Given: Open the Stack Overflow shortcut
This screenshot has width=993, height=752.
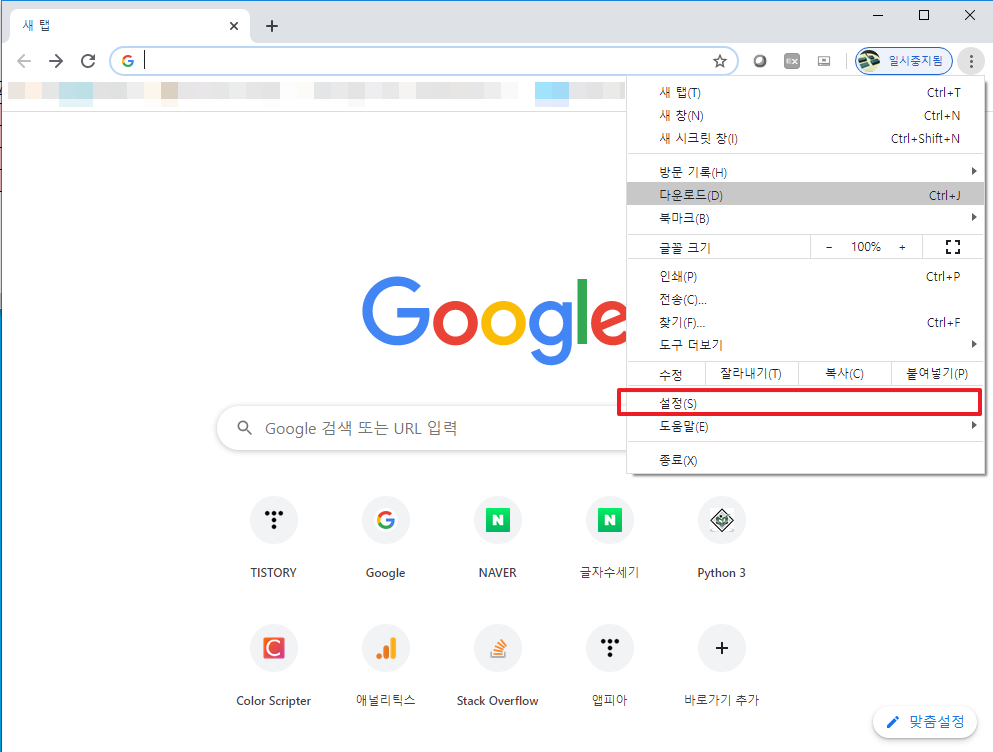Looking at the screenshot, I should (498, 665).
